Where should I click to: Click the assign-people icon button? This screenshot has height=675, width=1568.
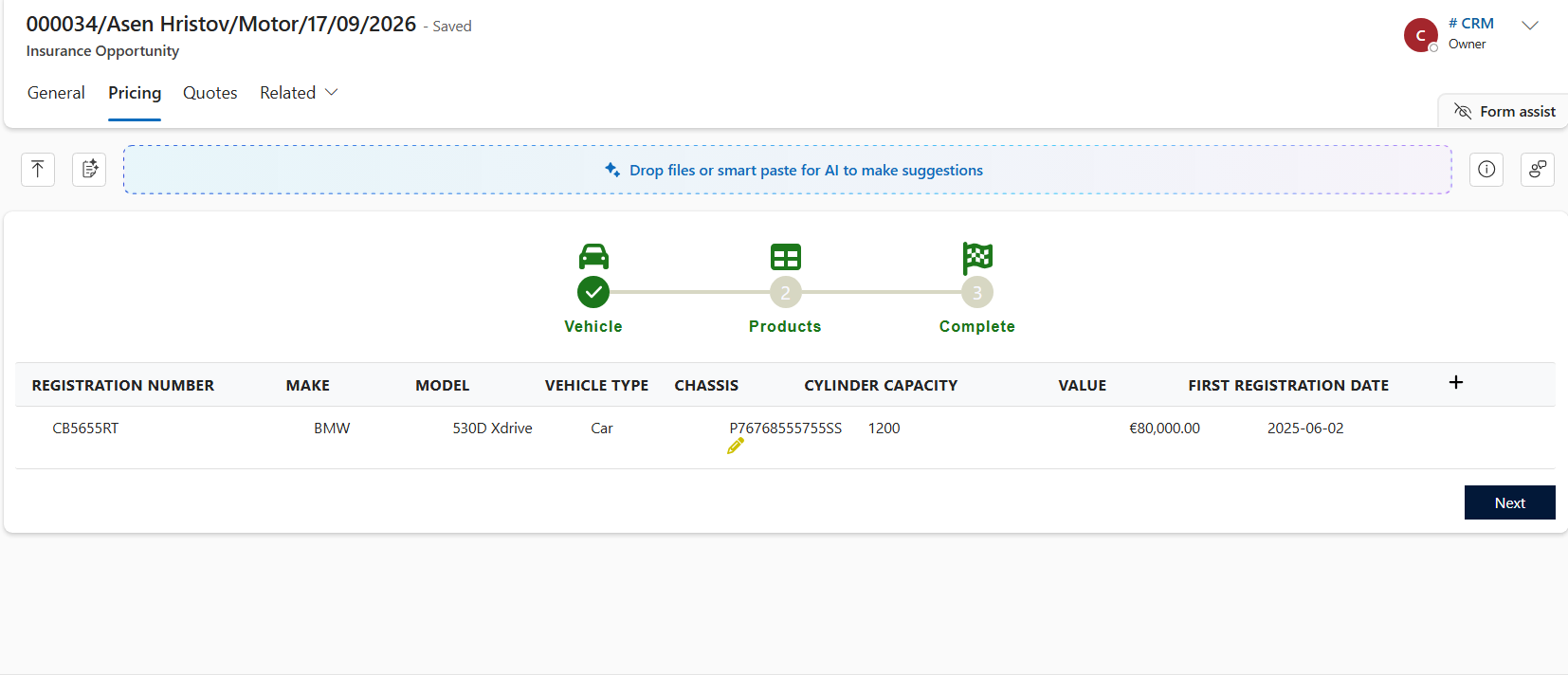1538,170
